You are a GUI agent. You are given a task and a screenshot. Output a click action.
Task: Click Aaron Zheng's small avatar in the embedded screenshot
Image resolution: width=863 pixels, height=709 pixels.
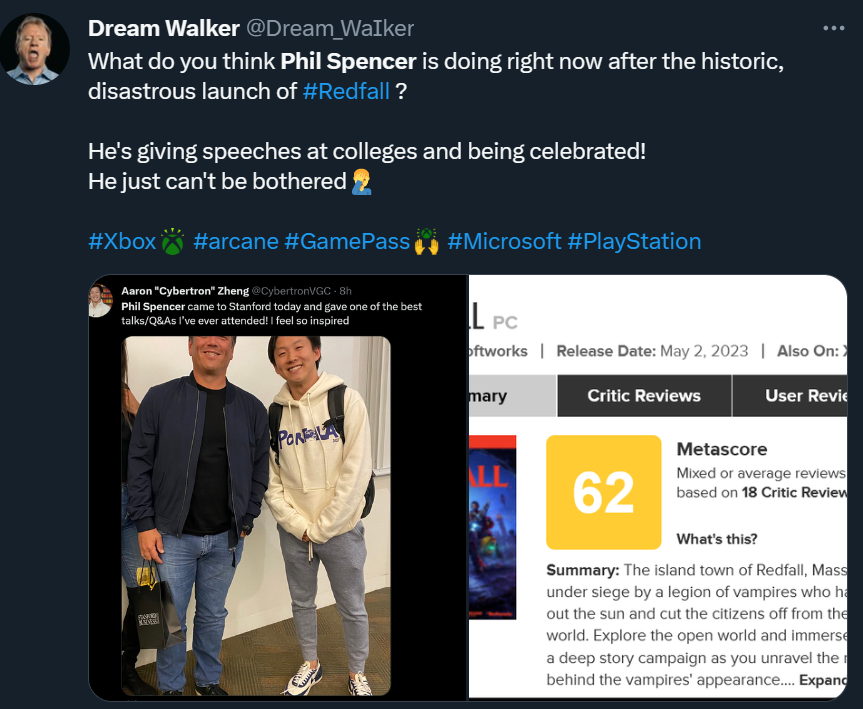click(x=101, y=300)
